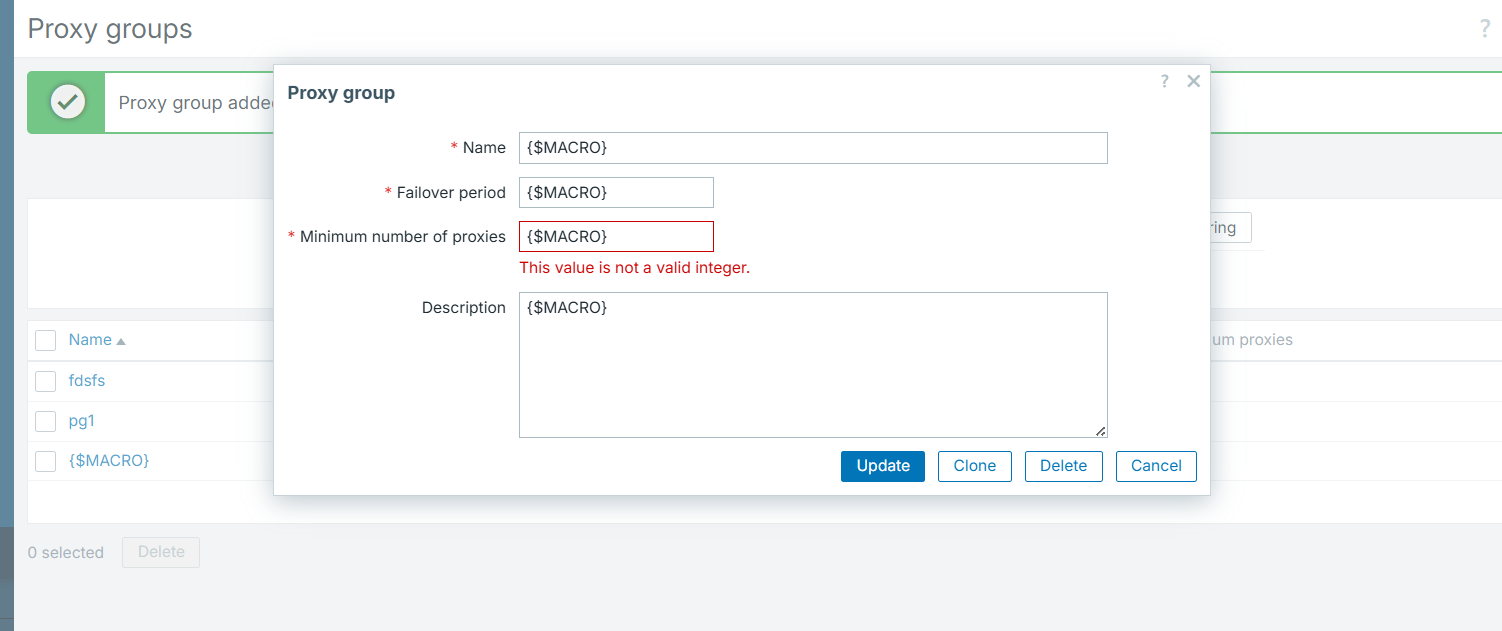Select the {$MACRO} row checkbox
1502x631 pixels.
point(45,461)
